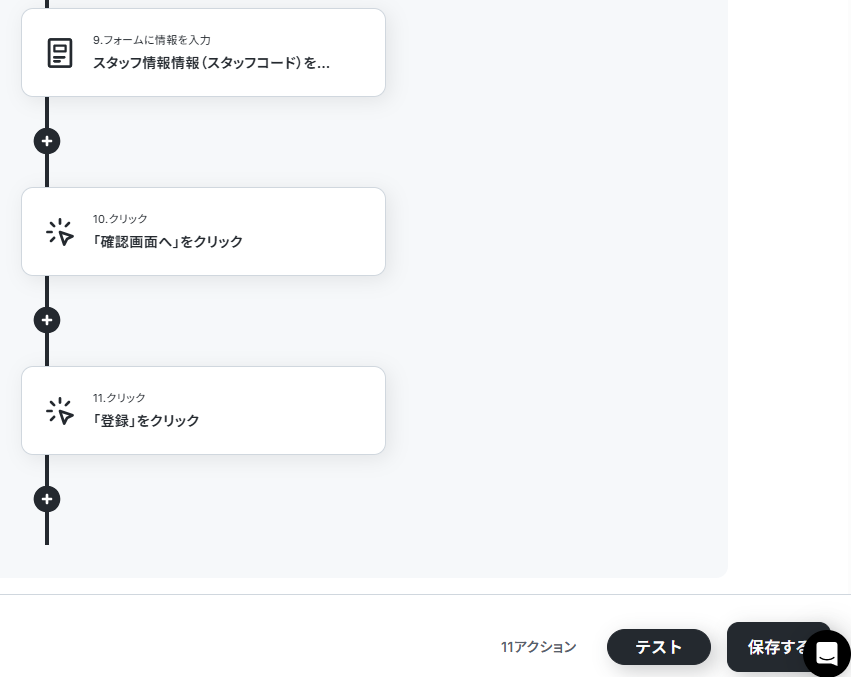Open the 「登録」をクリック step
The width and height of the screenshot is (851, 677).
pos(204,411)
